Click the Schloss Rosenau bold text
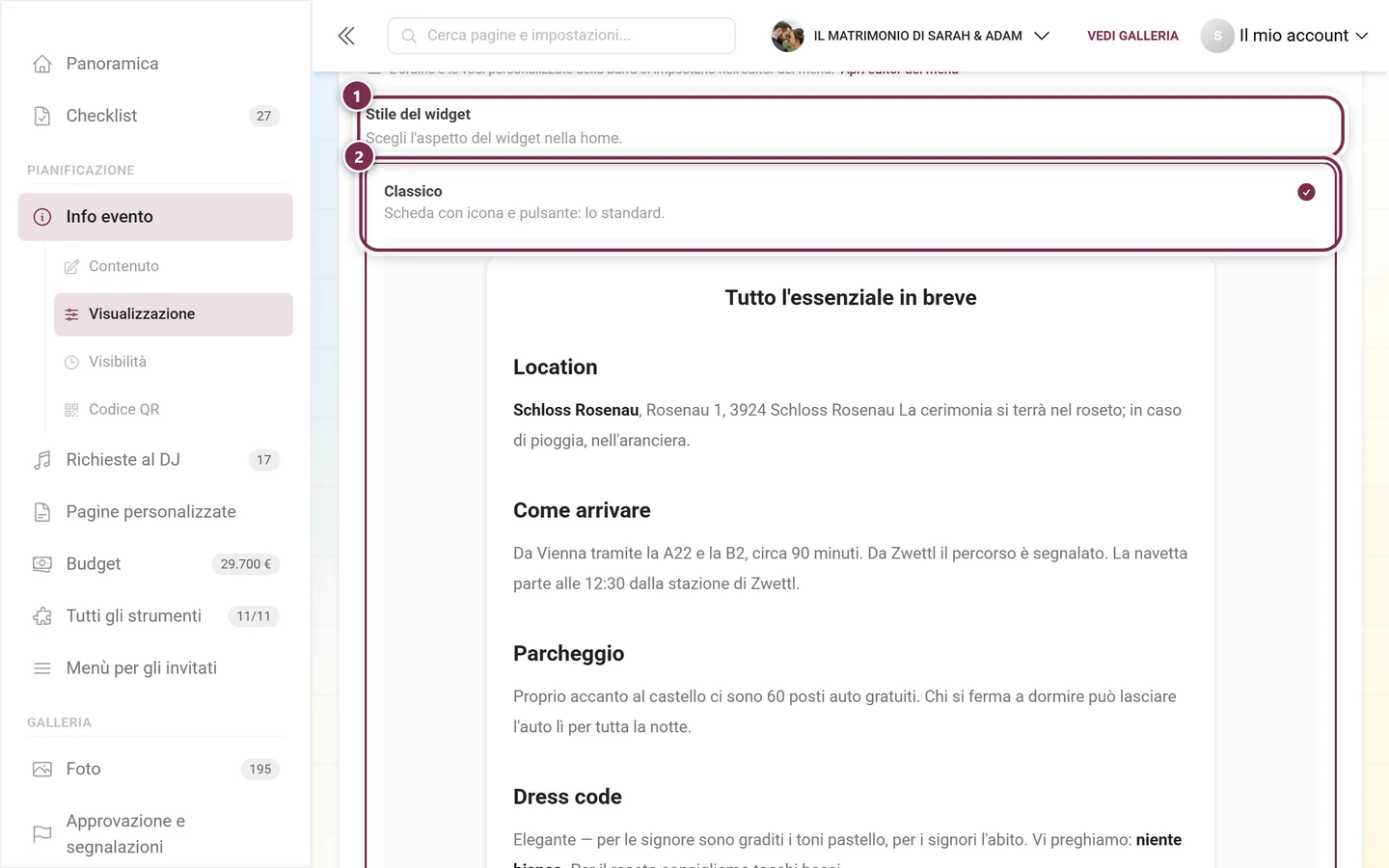Image resolution: width=1389 pixels, height=868 pixels. click(x=576, y=410)
